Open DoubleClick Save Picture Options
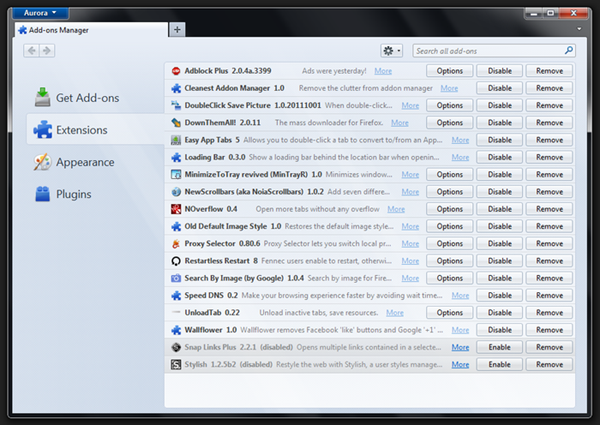The image size is (600, 425). tap(450, 106)
